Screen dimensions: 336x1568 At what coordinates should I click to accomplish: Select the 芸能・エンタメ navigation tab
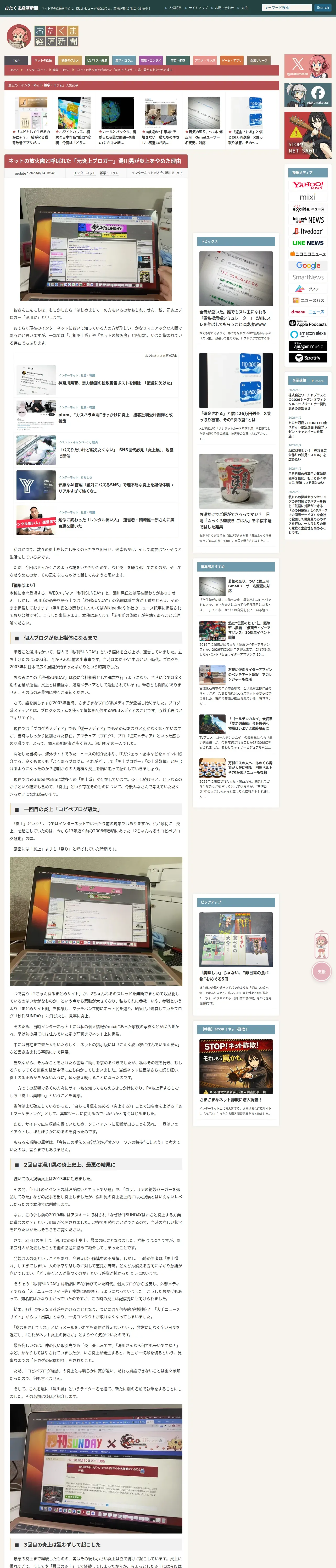point(151,60)
